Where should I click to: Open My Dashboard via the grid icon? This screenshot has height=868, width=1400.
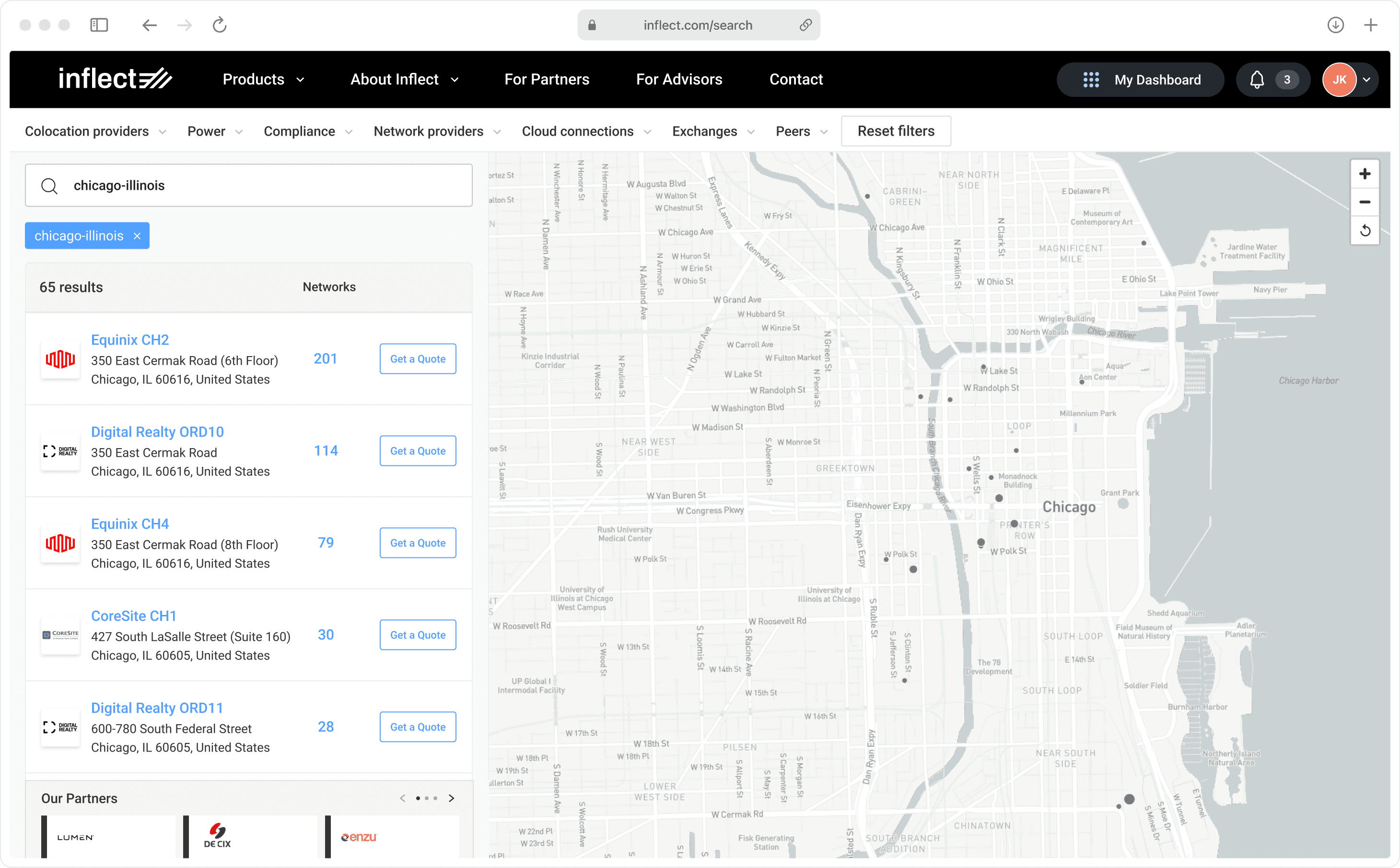point(1092,80)
